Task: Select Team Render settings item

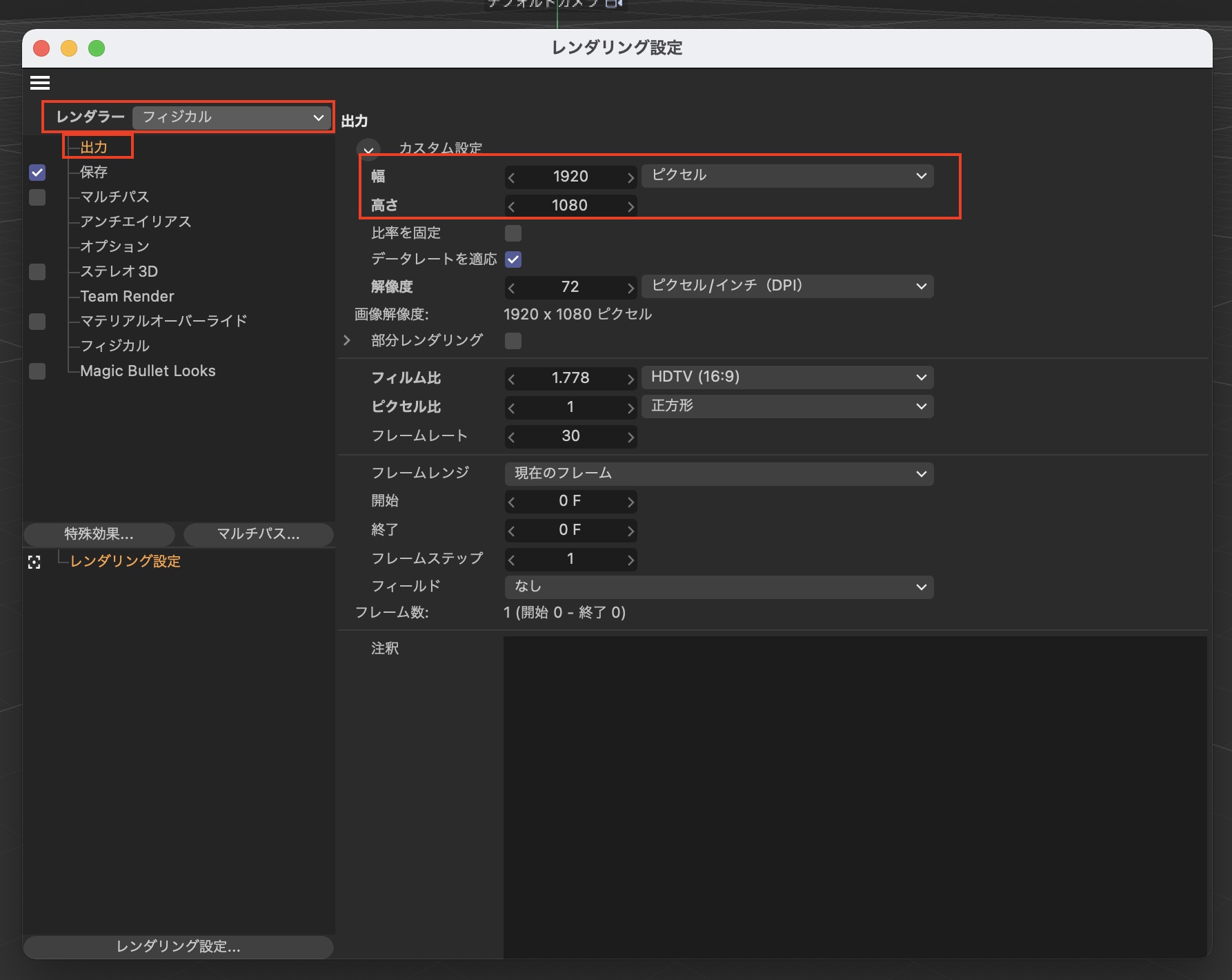Action: point(127,296)
